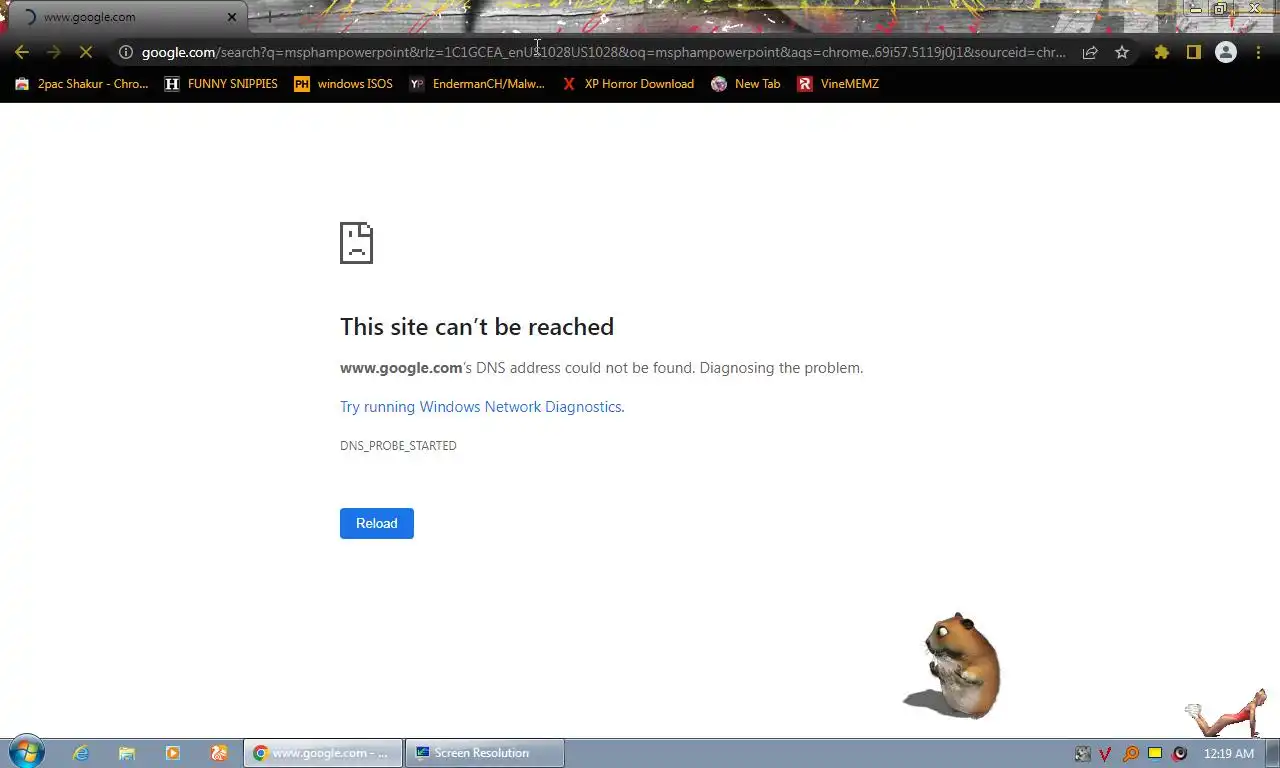
Task: Launch Internet Explorer from taskbar
Action: click(81, 753)
